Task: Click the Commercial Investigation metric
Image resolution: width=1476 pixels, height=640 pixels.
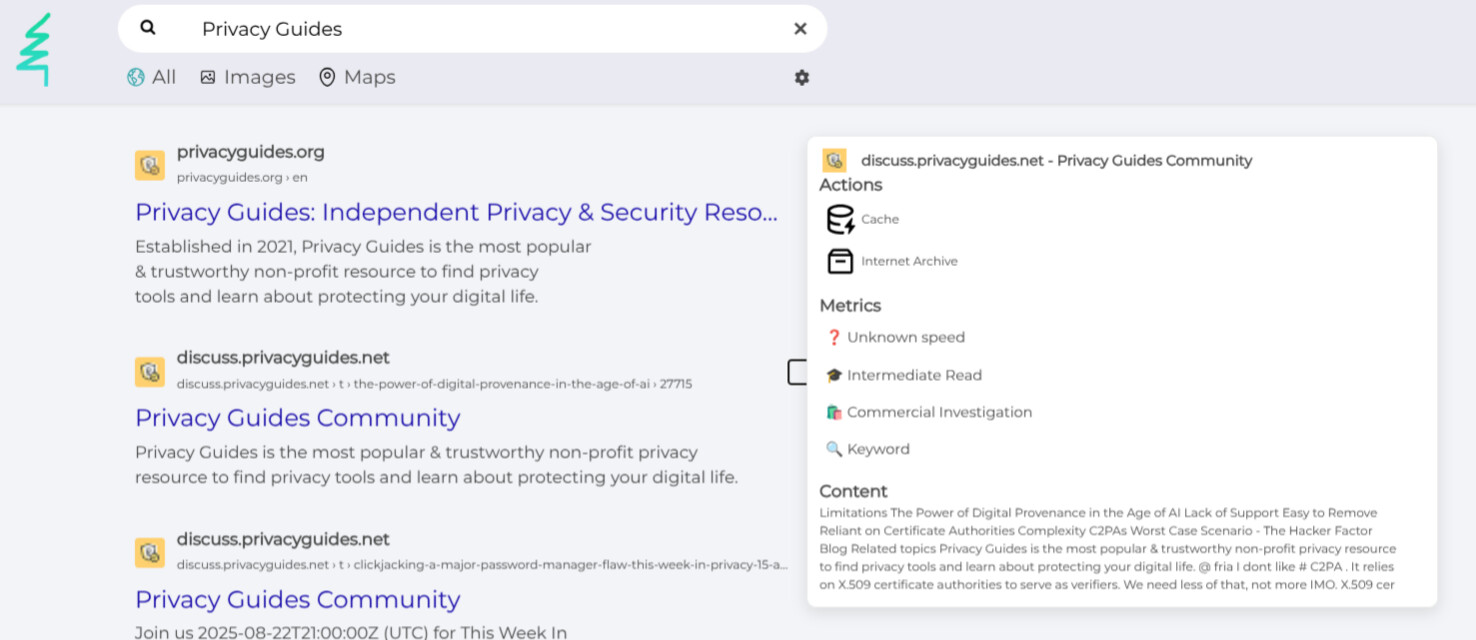Action: pyautogui.click(x=929, y=412)
